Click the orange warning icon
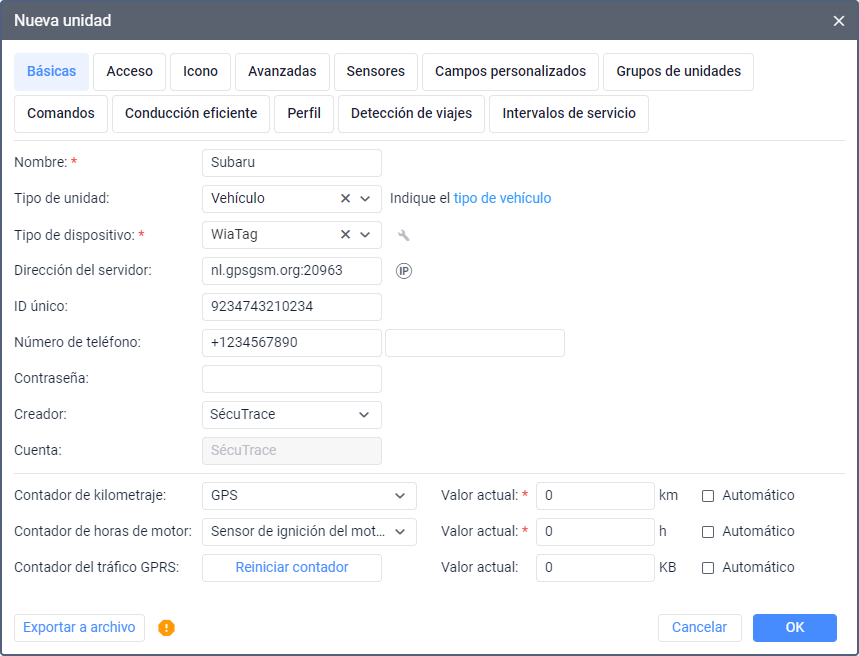 click(166, 628)
